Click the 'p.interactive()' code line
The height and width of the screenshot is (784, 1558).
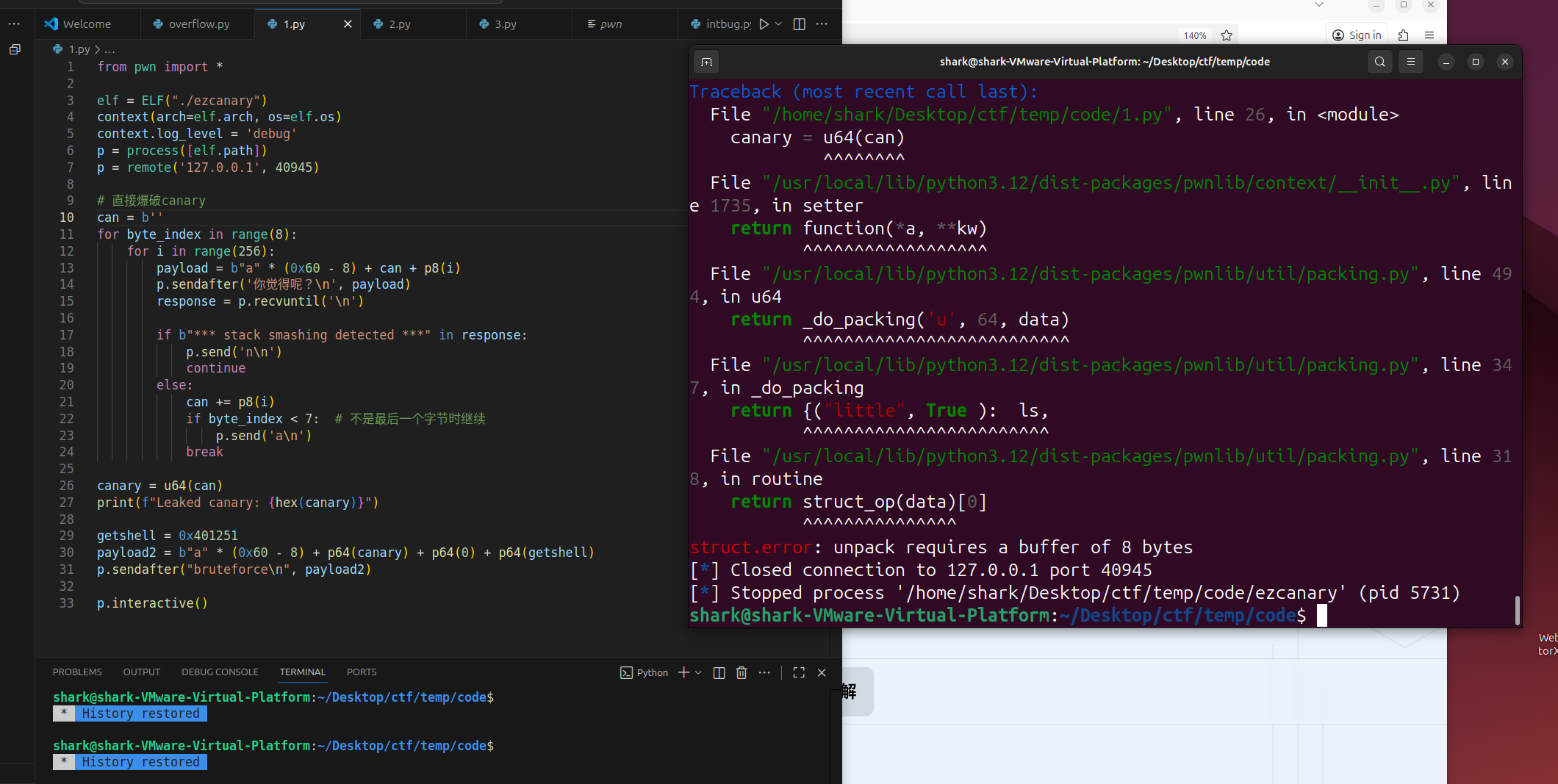click(152, 603)
